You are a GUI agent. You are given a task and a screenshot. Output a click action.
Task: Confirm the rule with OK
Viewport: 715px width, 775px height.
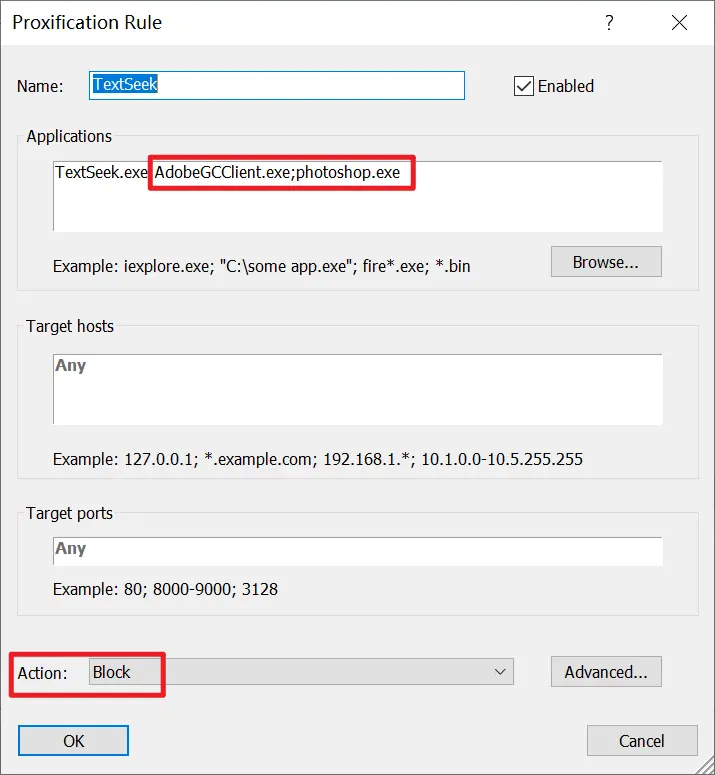pyautogui.click(x=74, y=740)
